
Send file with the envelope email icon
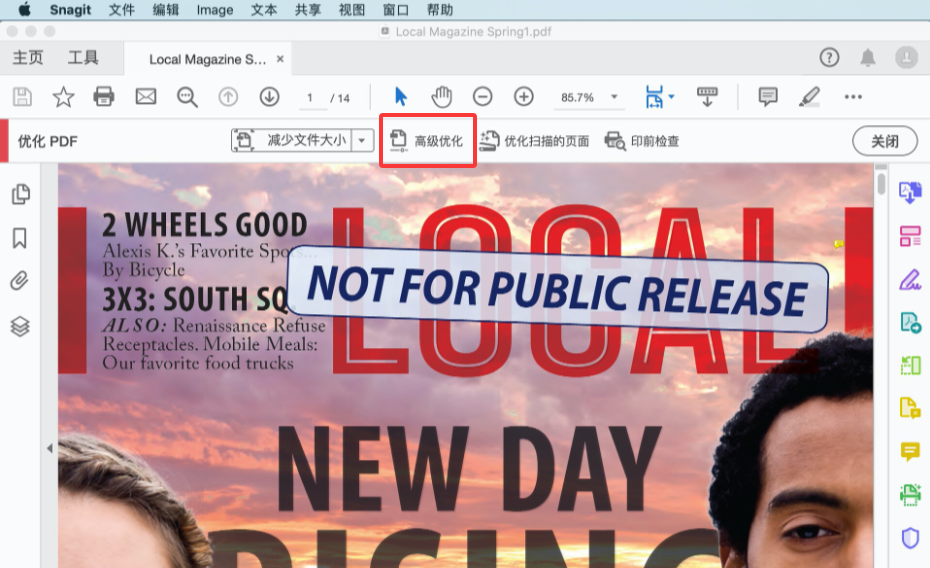click(x=146, y=97)
